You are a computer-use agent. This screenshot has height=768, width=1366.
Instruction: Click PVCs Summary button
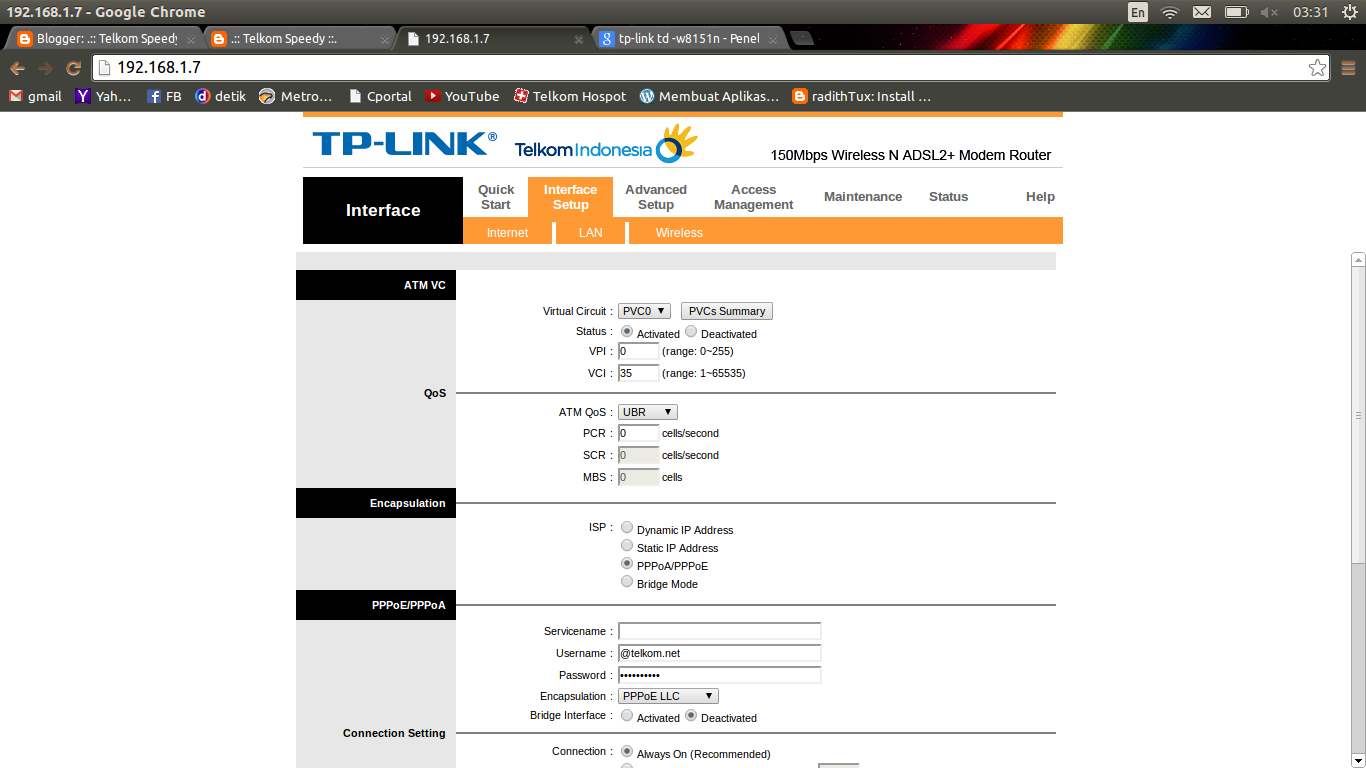pos(727,311)
